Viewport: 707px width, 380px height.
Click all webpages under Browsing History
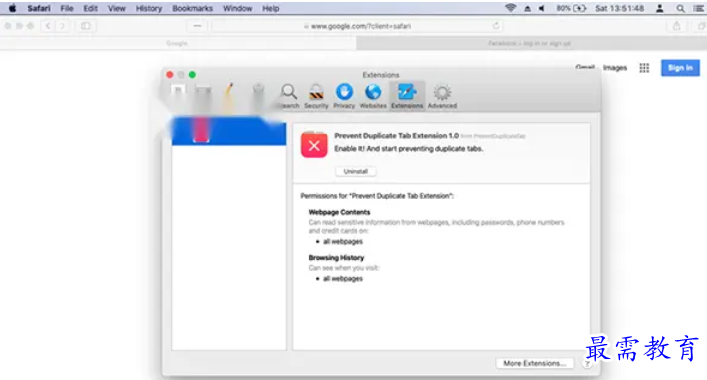[x=343, y=279]
